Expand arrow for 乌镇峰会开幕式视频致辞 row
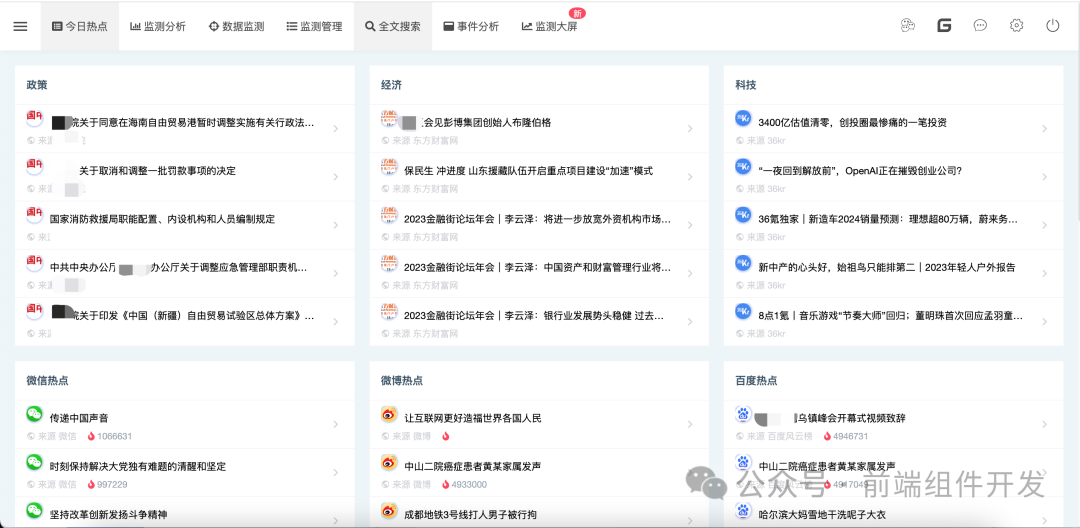 click(x=1044, y=424)
